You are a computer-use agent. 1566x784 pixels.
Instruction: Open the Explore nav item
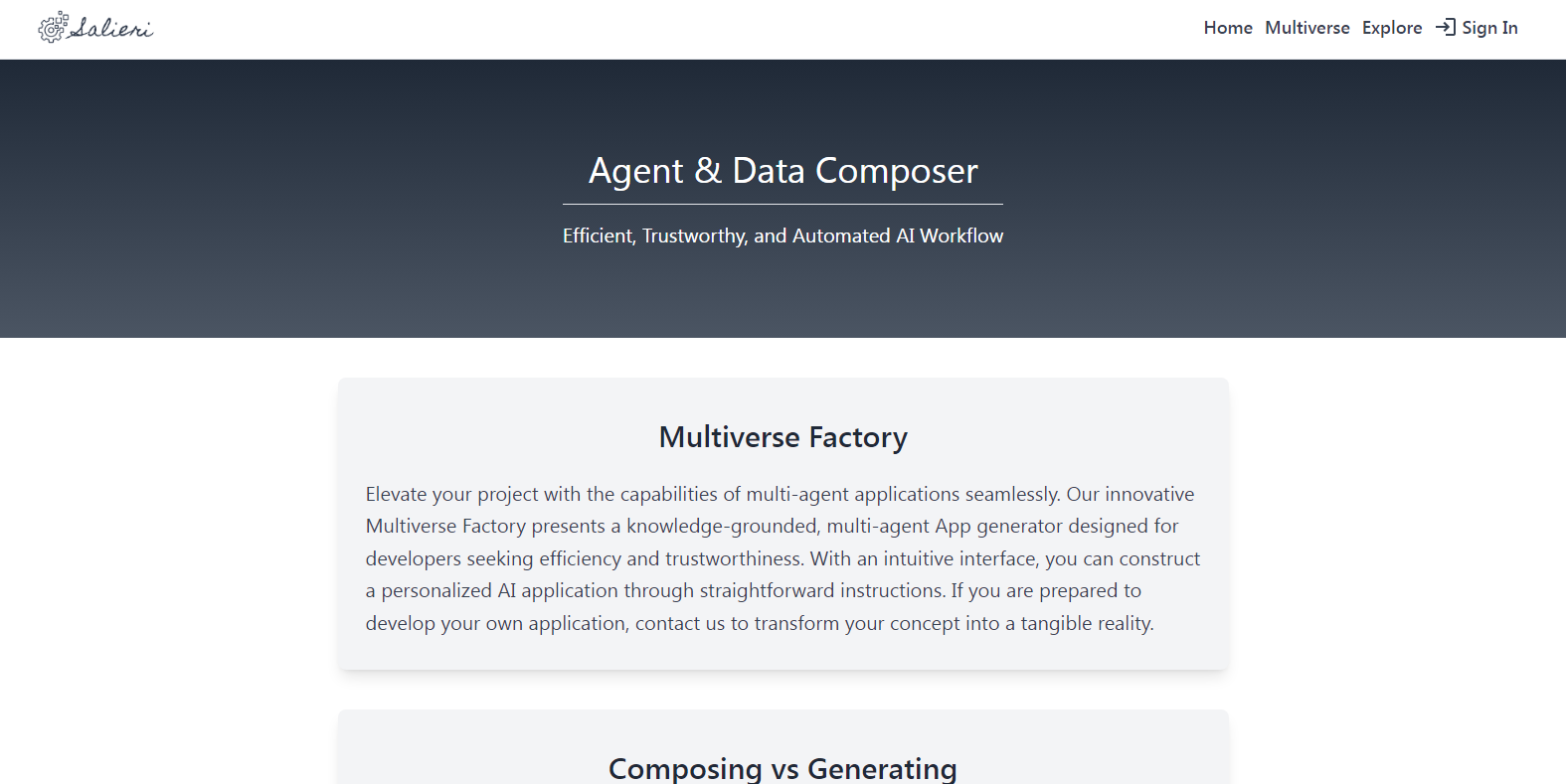[1392, 28]
